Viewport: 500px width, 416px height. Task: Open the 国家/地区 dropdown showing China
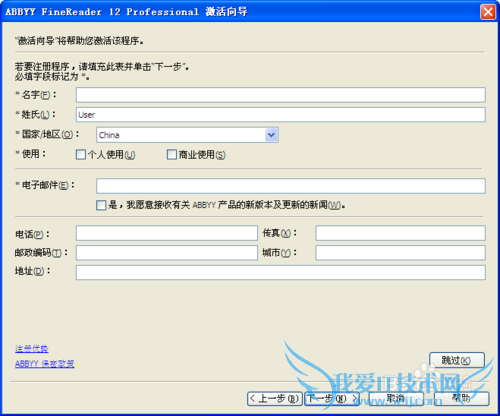click(187, 135)
